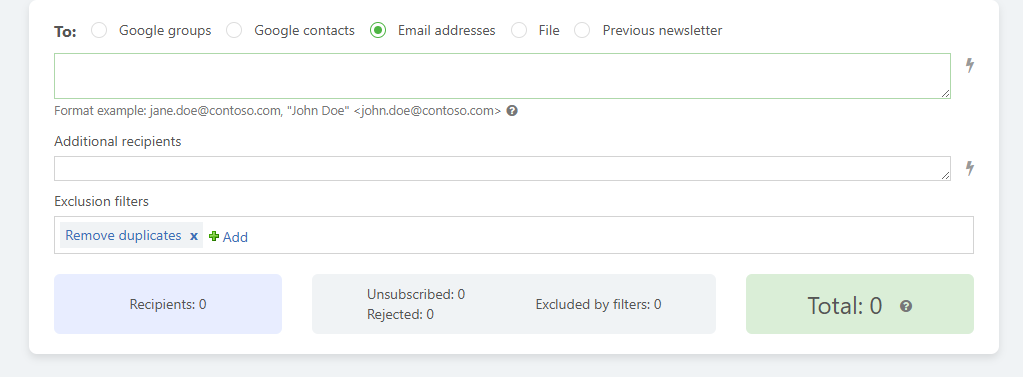Select the Google groups radio option

[99, 31]
